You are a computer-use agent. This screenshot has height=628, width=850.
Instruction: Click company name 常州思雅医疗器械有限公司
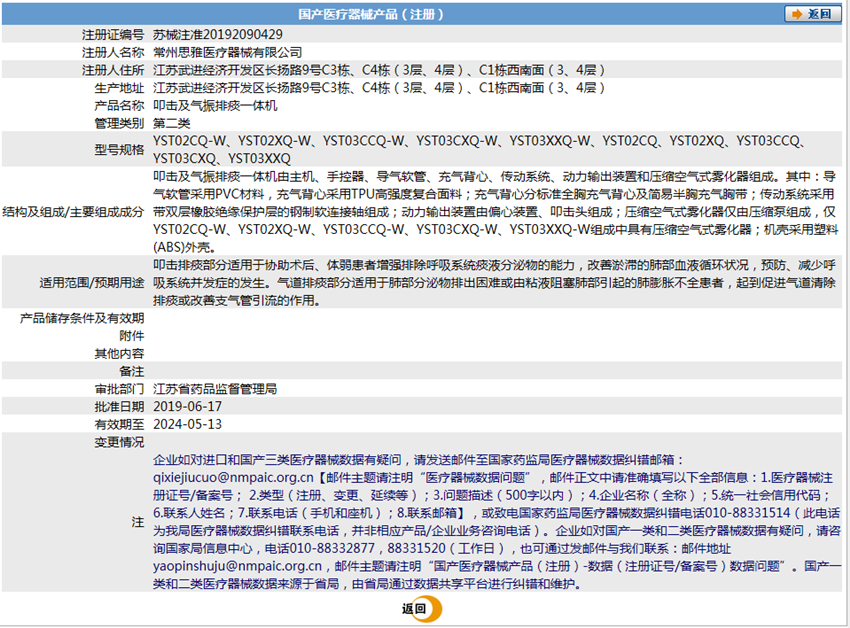click(227, 53)
